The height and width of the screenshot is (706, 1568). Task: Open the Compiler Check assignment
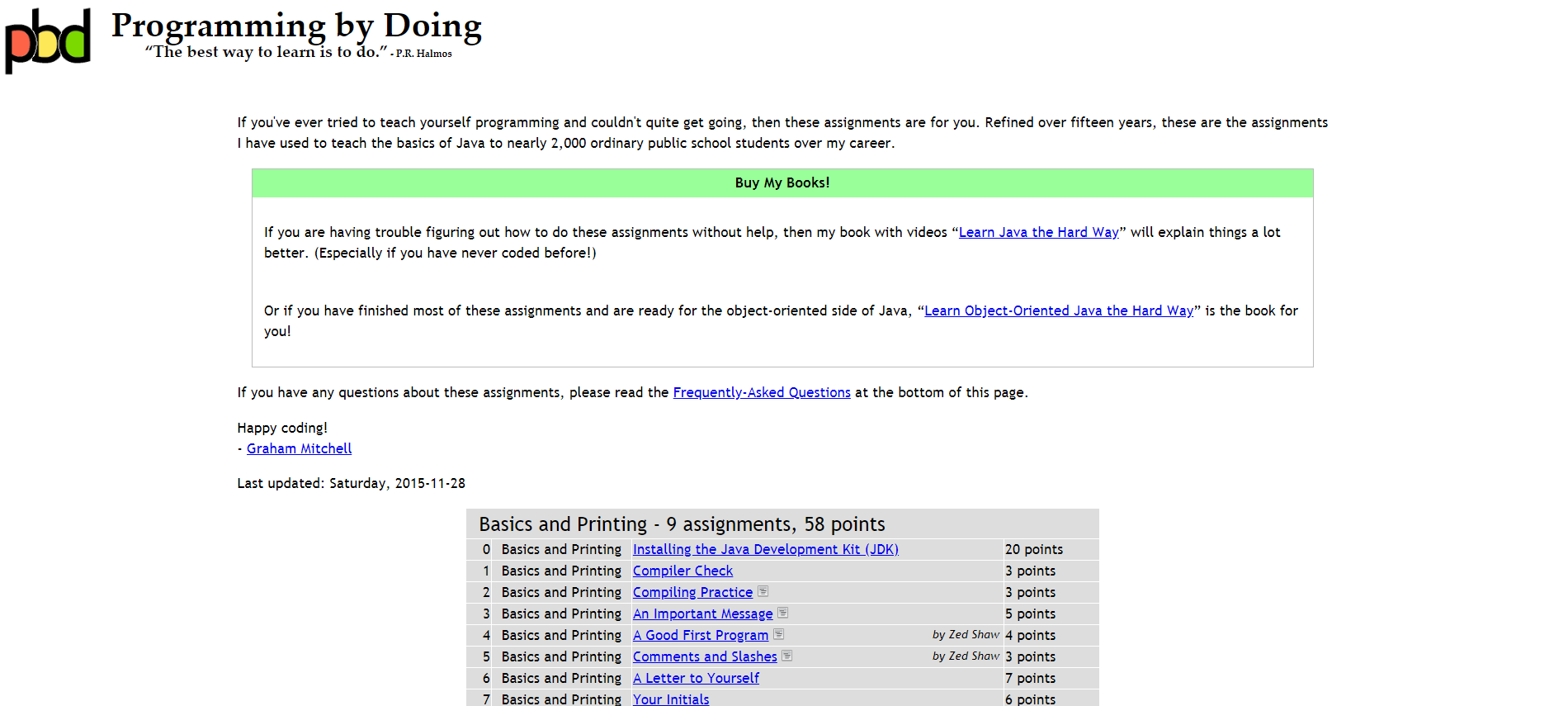click(x=682, y=571)
